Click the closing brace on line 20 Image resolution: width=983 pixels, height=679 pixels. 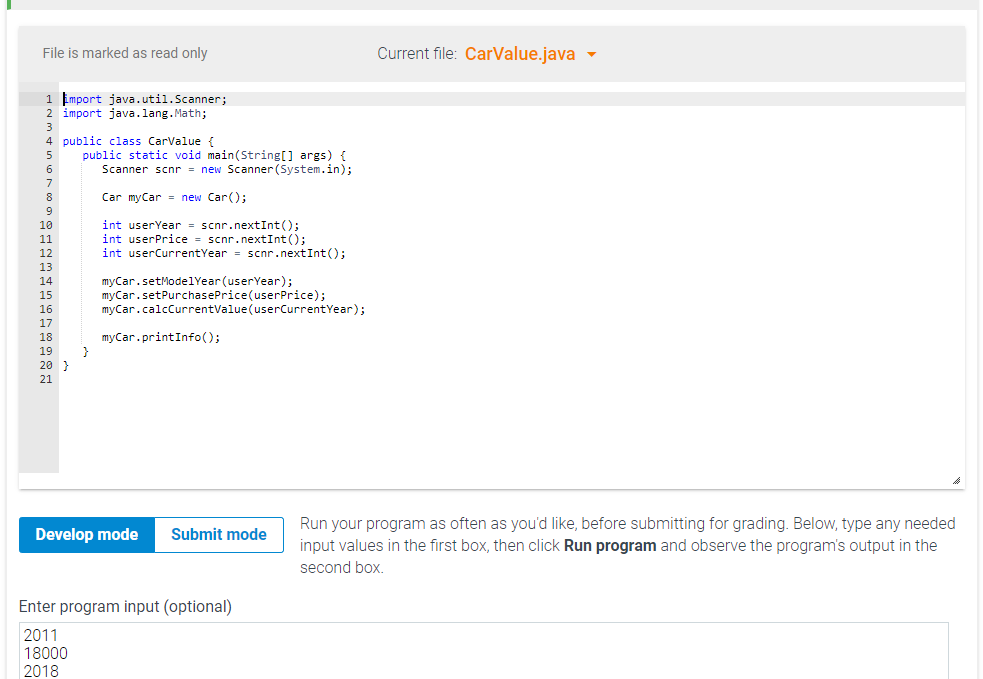[x=65, y=365]
